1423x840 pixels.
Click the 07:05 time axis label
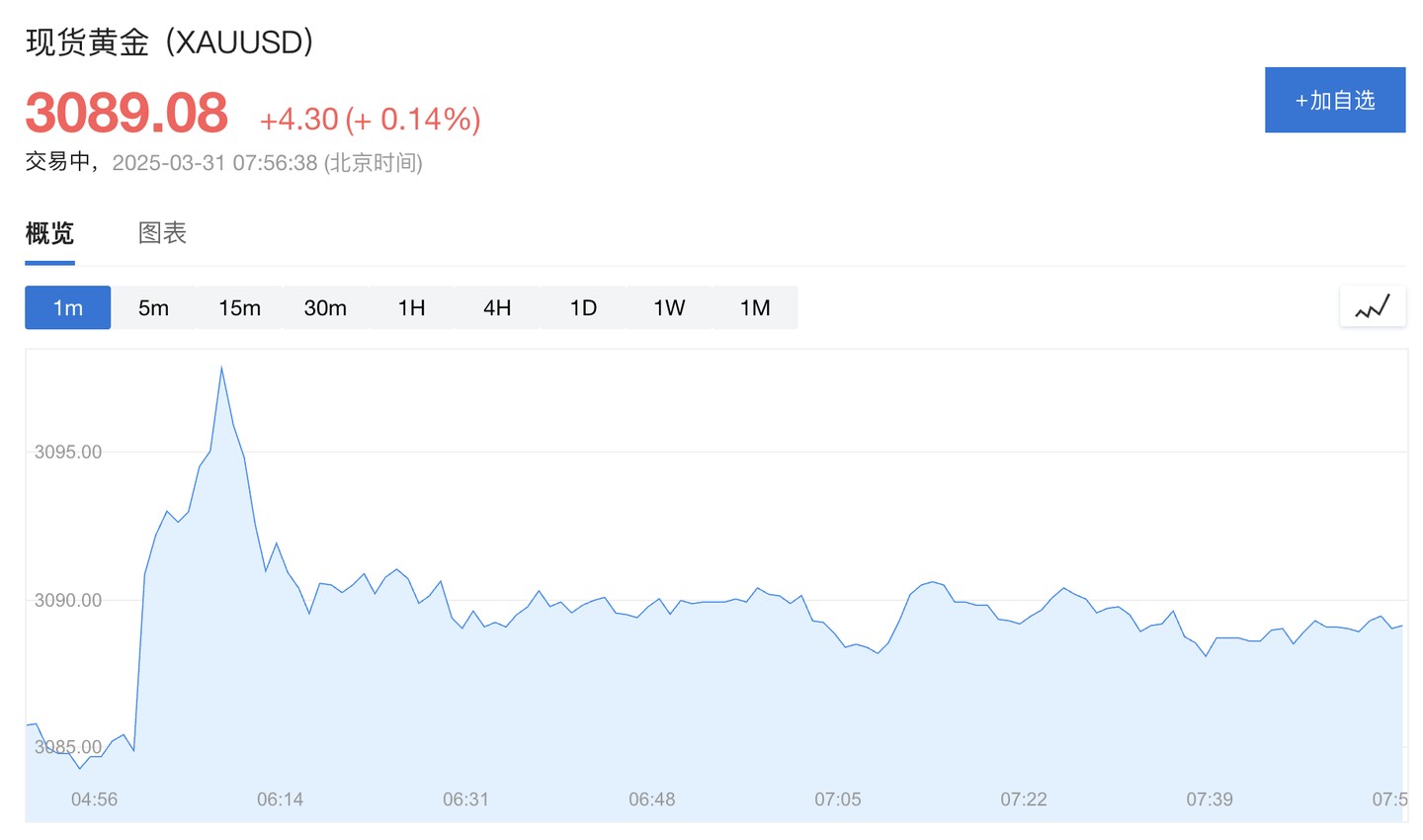pyautogui.click(x=837, y=798)
